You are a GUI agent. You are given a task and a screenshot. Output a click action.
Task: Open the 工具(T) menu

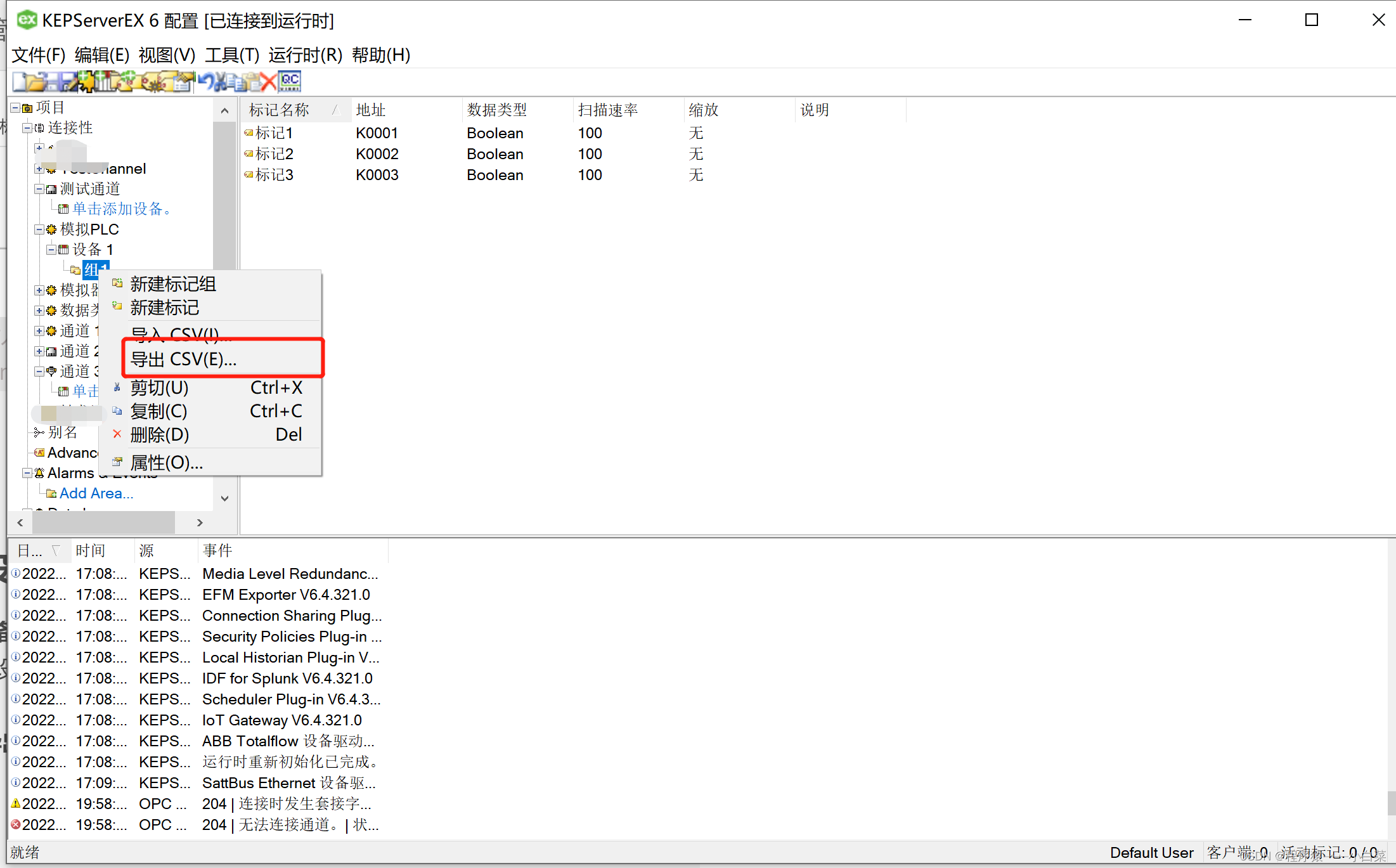tap(232, 55)
